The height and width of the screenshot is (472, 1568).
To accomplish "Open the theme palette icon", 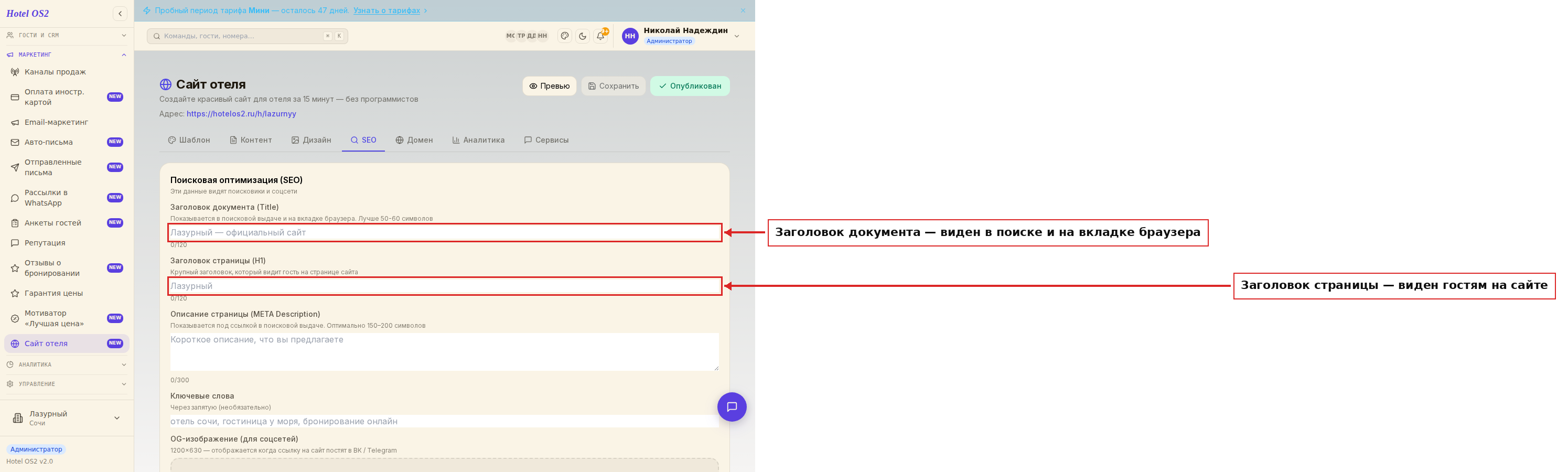I will (565, 36).
